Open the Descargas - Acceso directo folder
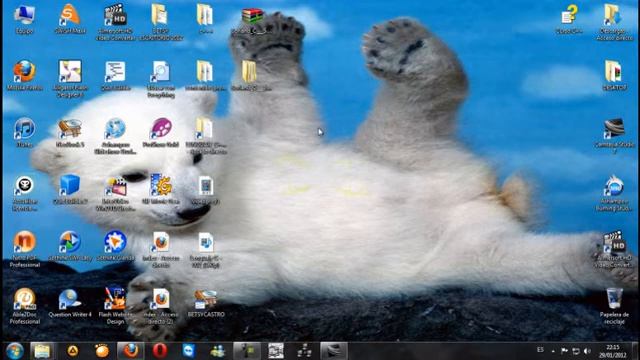 [613, 15]
